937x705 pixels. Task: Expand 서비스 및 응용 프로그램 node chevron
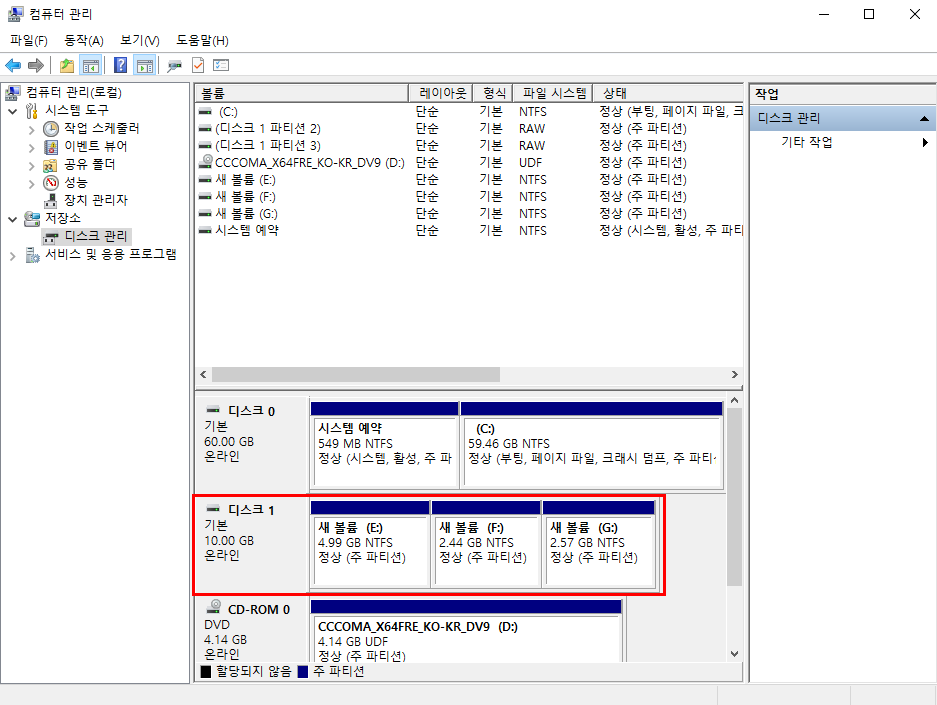pos(13,256)
